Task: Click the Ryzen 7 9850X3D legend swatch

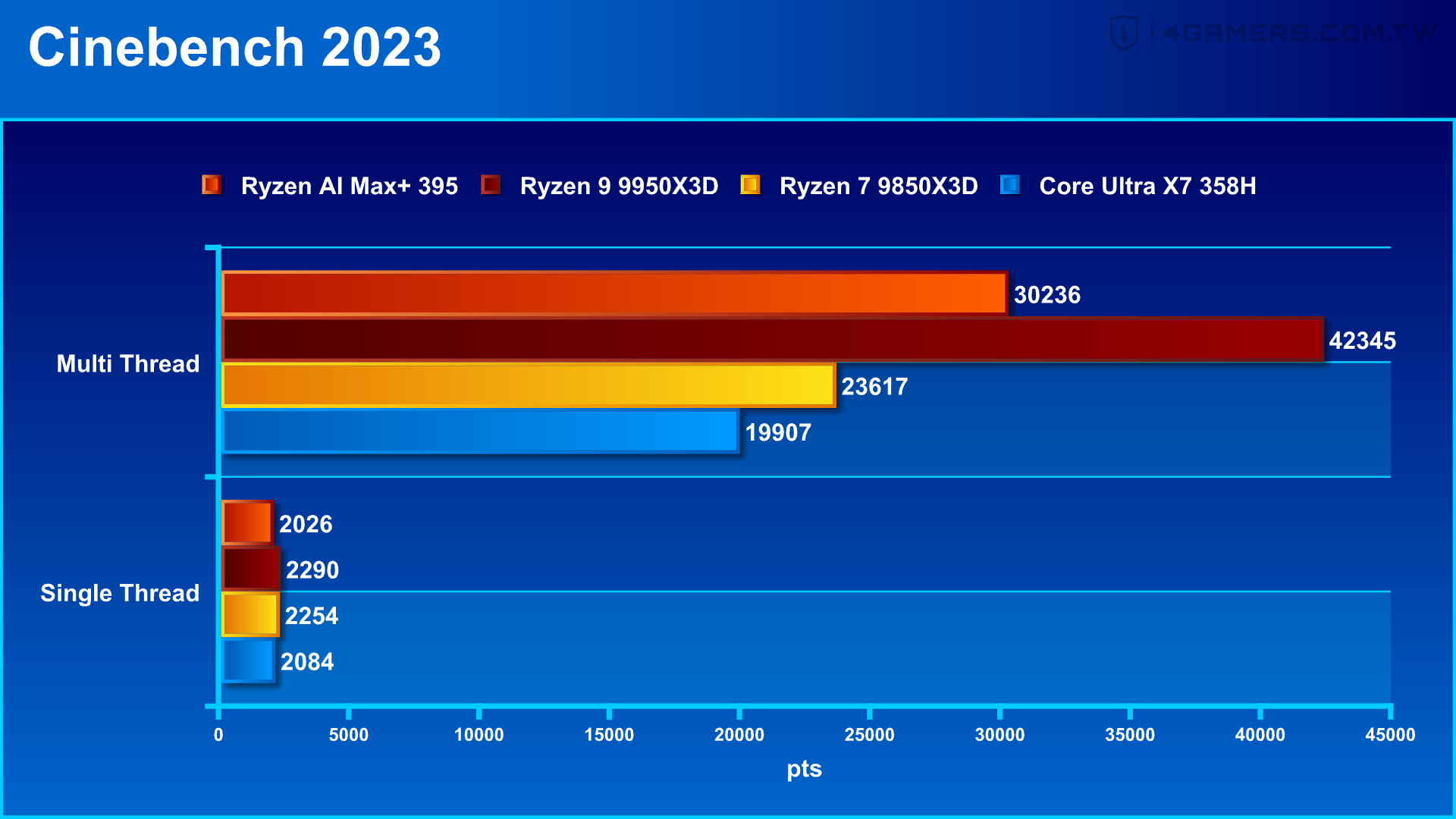Action: click(x=750, y=185)
